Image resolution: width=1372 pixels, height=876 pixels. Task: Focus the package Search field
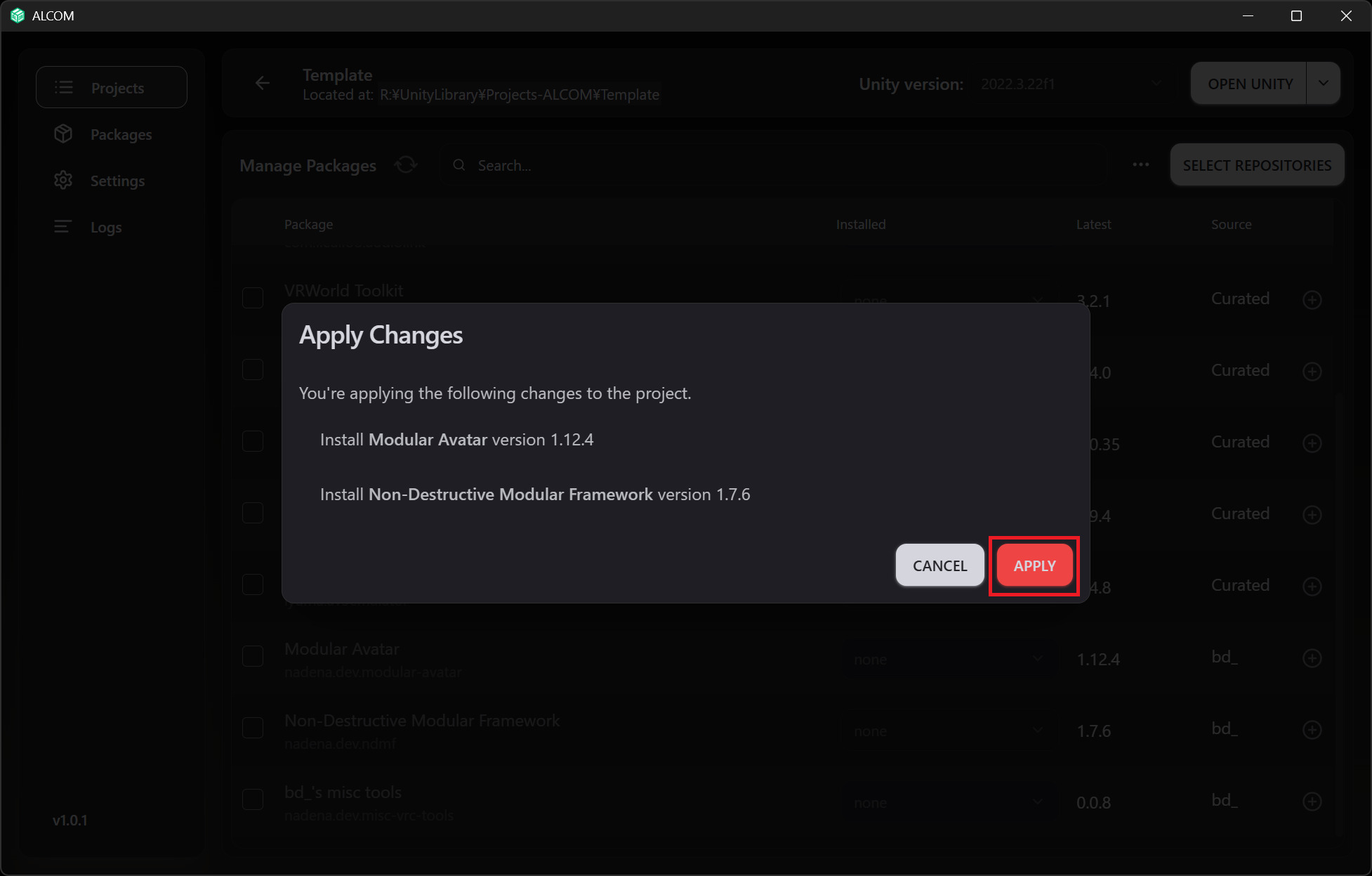point(776,165)
